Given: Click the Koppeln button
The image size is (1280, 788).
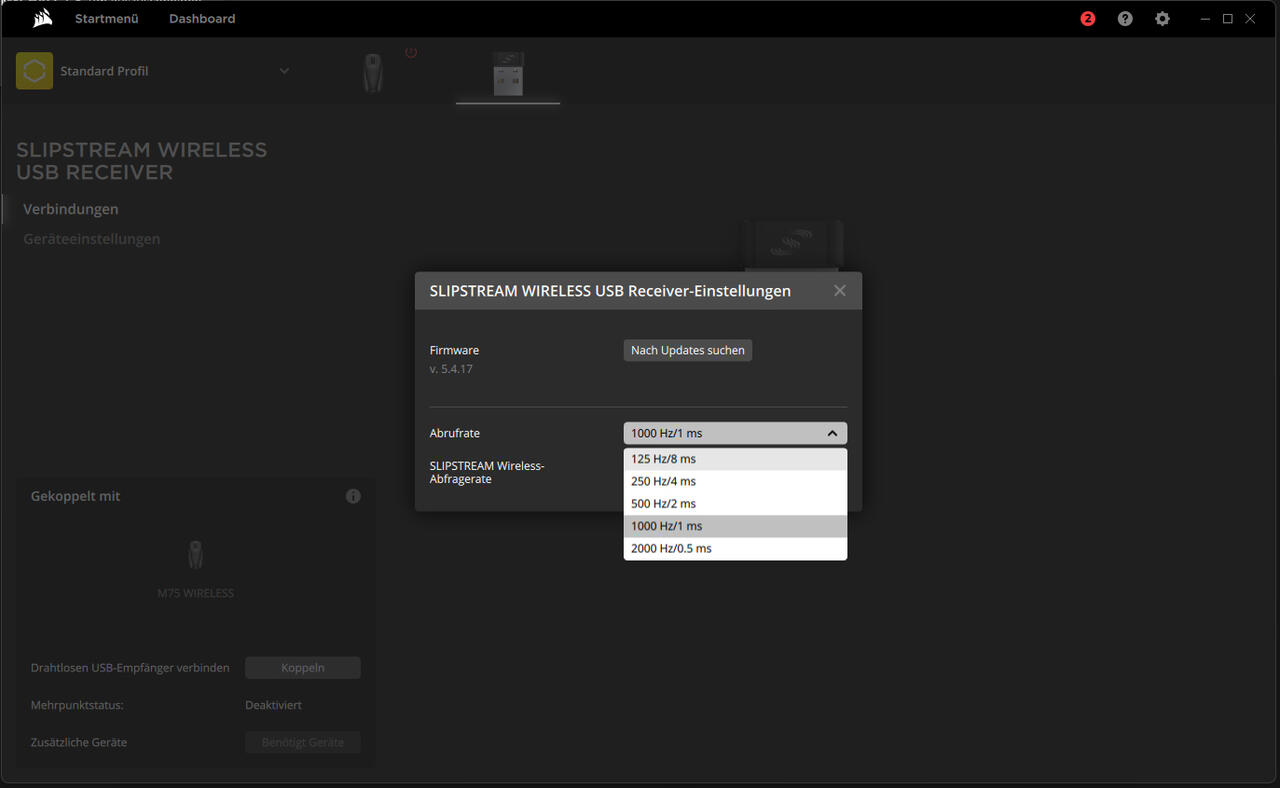Looking at the screenshot, I should 303,668.
